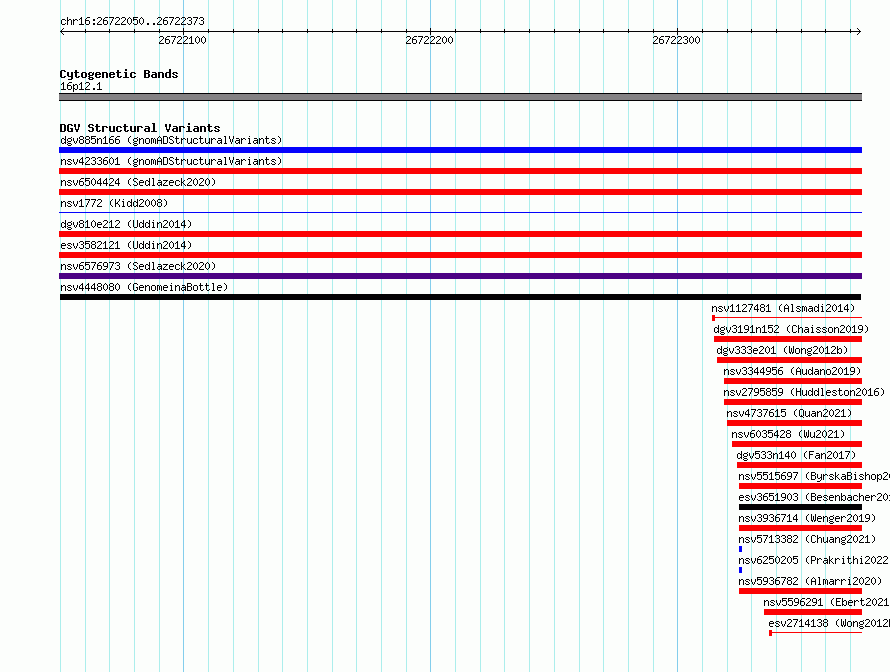Click the red dgv533n140 variant bar
This screenshot has width=890, height=672.
coord(799,465)
